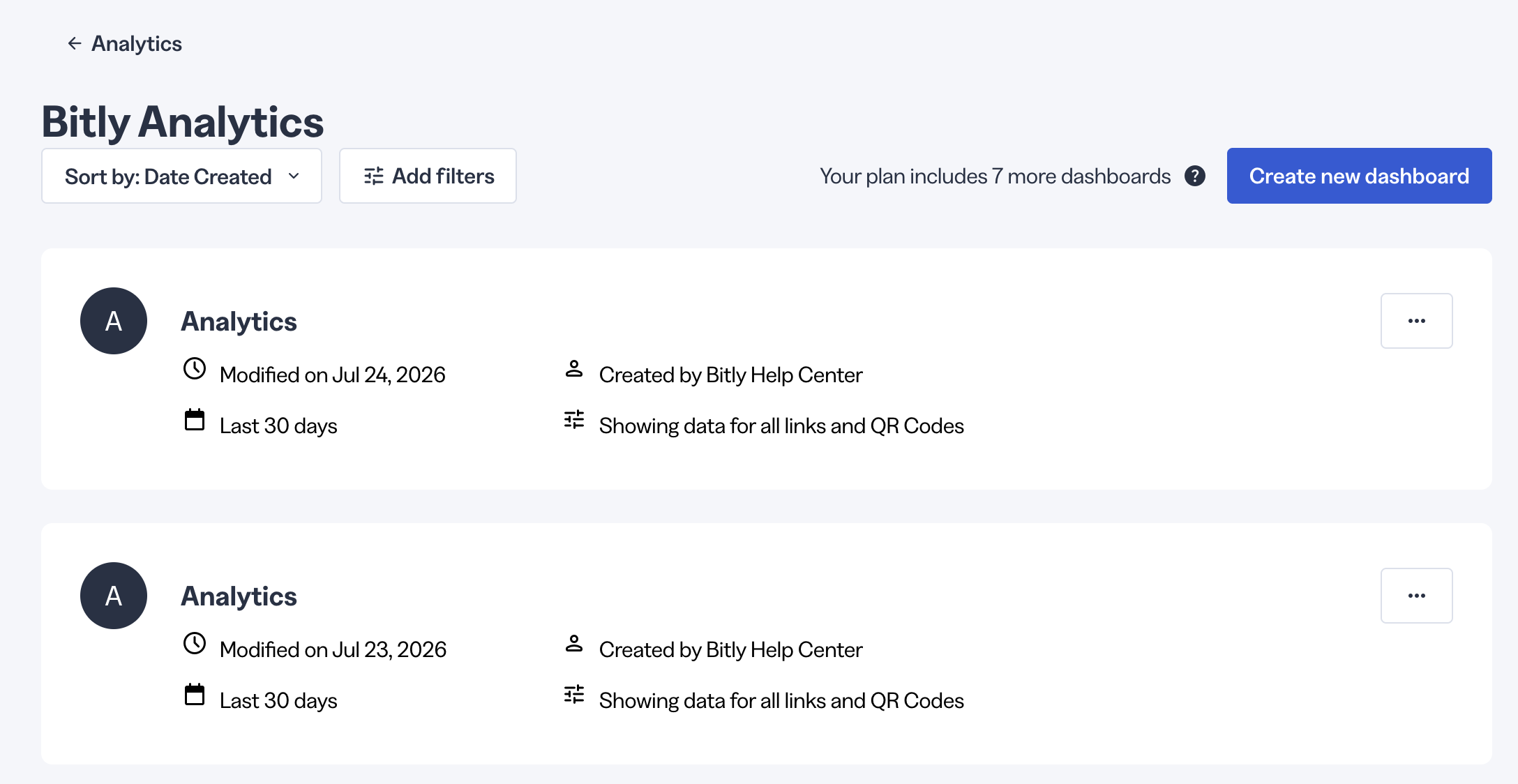Image resolution: width=1518 pixels, height=784 pixels.
Task: Click the Add filters button
Action: click(x=428, y=176)
